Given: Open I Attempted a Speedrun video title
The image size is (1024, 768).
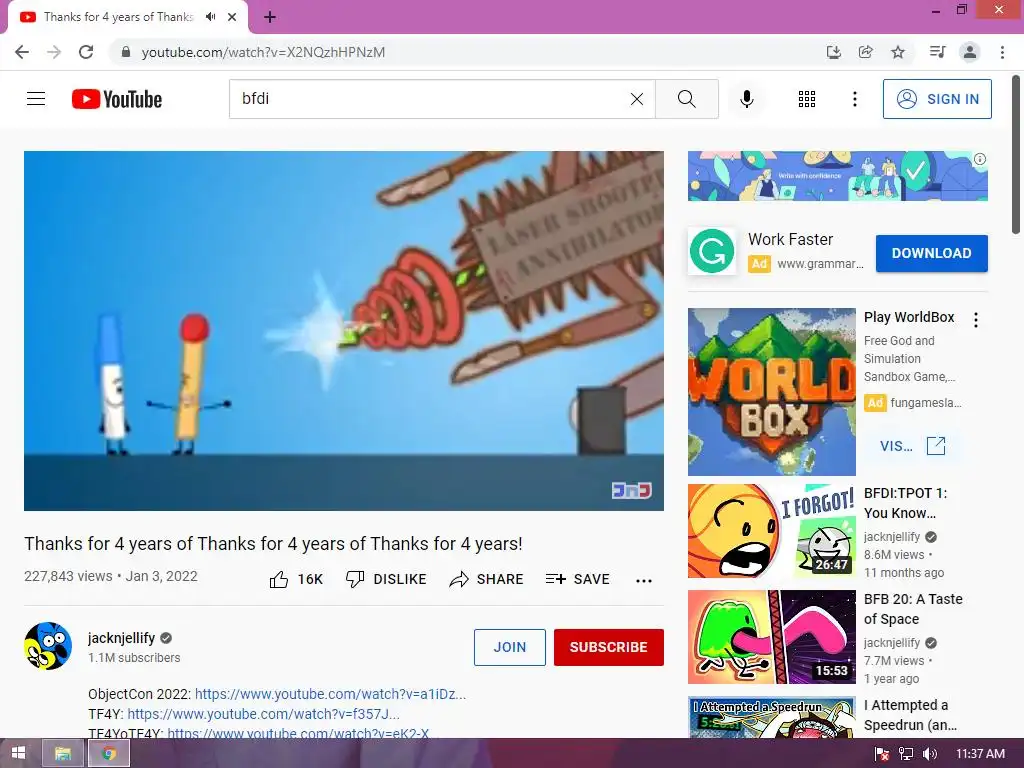Looking at the screenshot, I should (910, 714).
